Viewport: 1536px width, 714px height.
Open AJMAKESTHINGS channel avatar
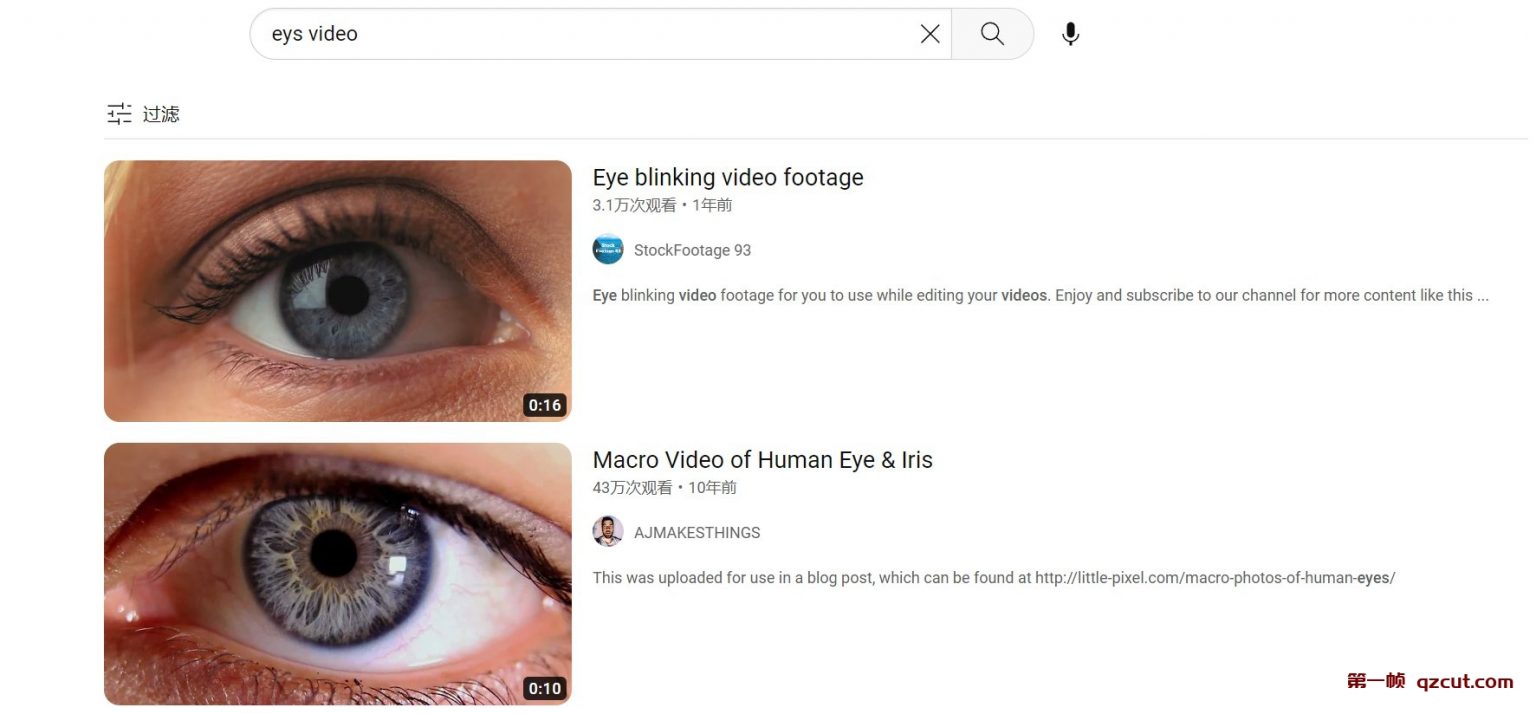pyautogui.click(x=608, y=531)
